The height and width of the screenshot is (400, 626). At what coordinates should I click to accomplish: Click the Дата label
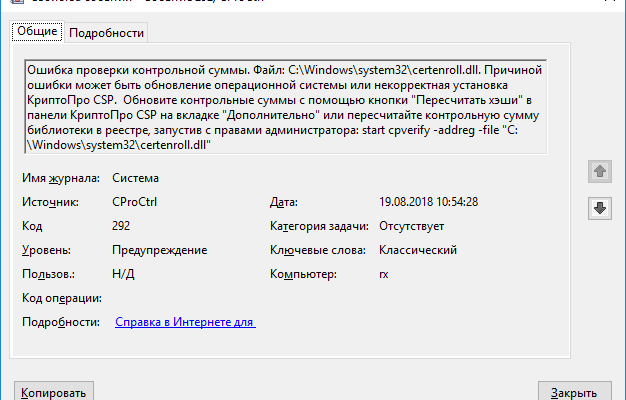click(x=284, y=202)
